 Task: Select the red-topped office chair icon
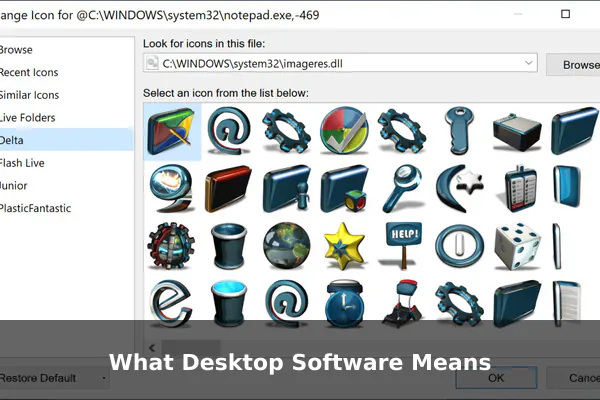click(403, 304)
